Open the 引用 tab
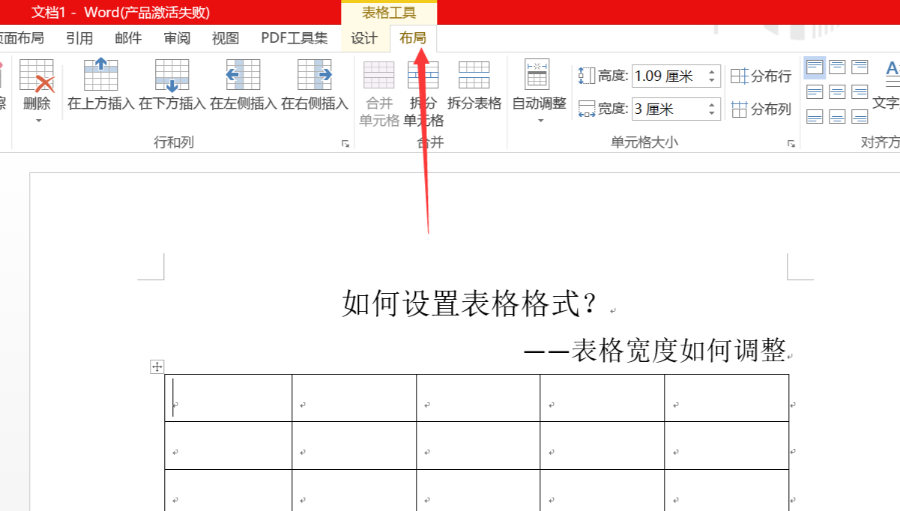Image resolution: width=900 pixels, height=511 pixels. pos(79,38)
